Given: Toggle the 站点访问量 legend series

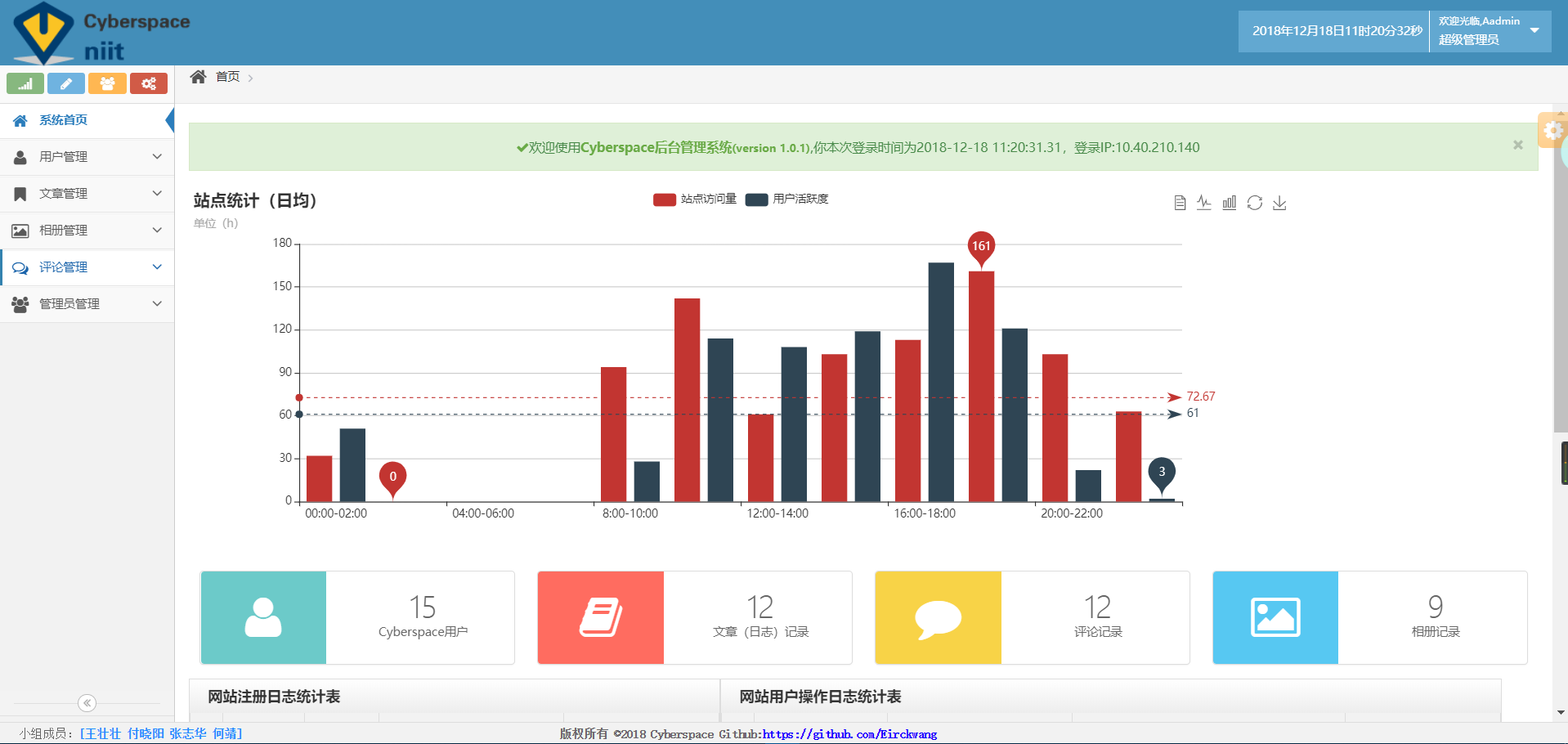Looking at the screenshot, I should click(x=695, y=199).
